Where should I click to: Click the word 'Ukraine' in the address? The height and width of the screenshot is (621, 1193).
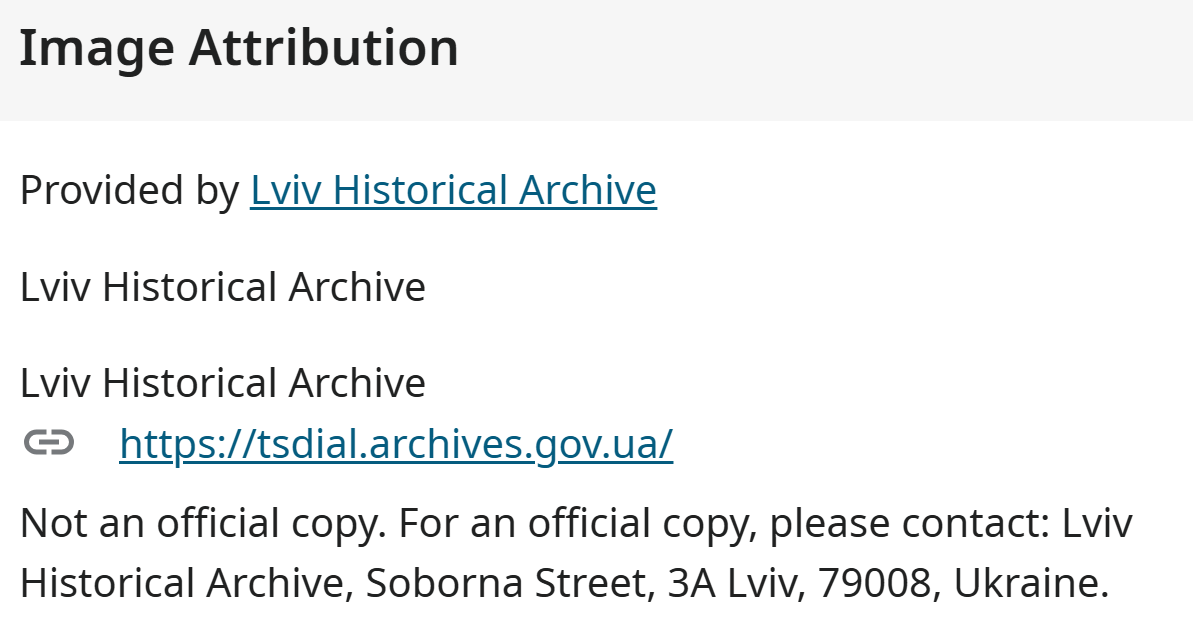coord(1031,584)
